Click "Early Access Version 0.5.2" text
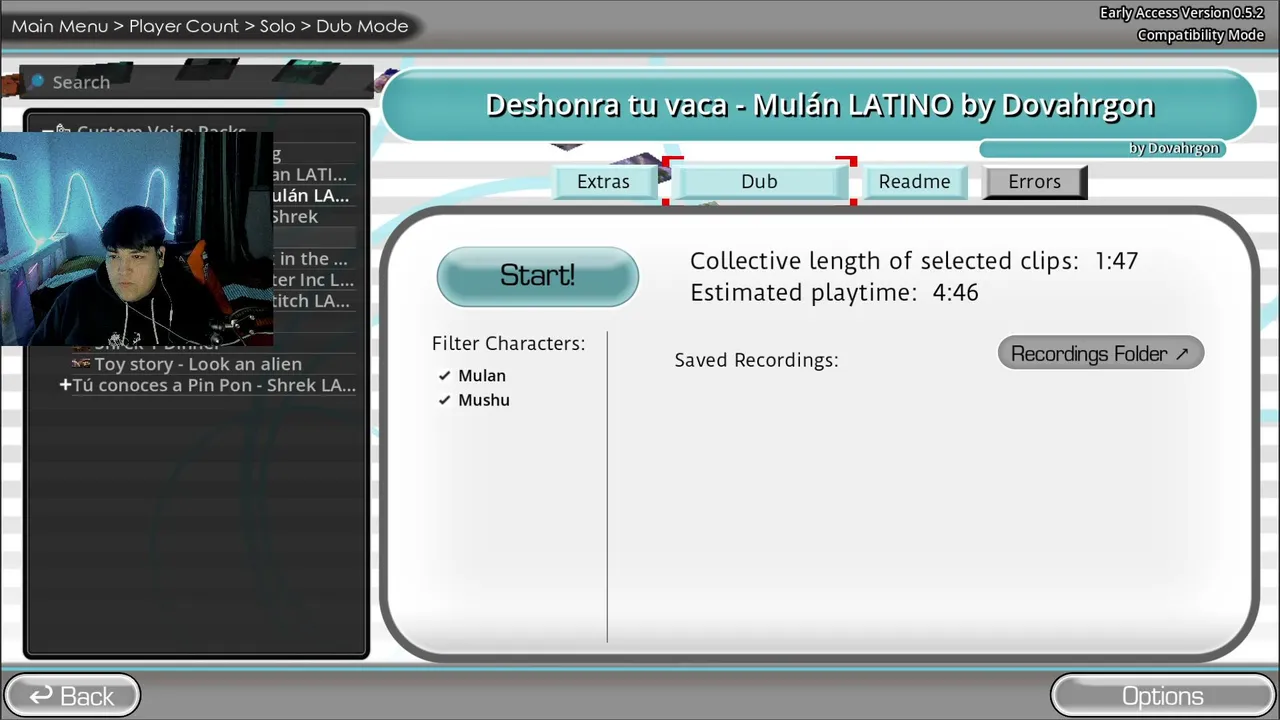This screenshot has width=1280, height=720. 1182,13
